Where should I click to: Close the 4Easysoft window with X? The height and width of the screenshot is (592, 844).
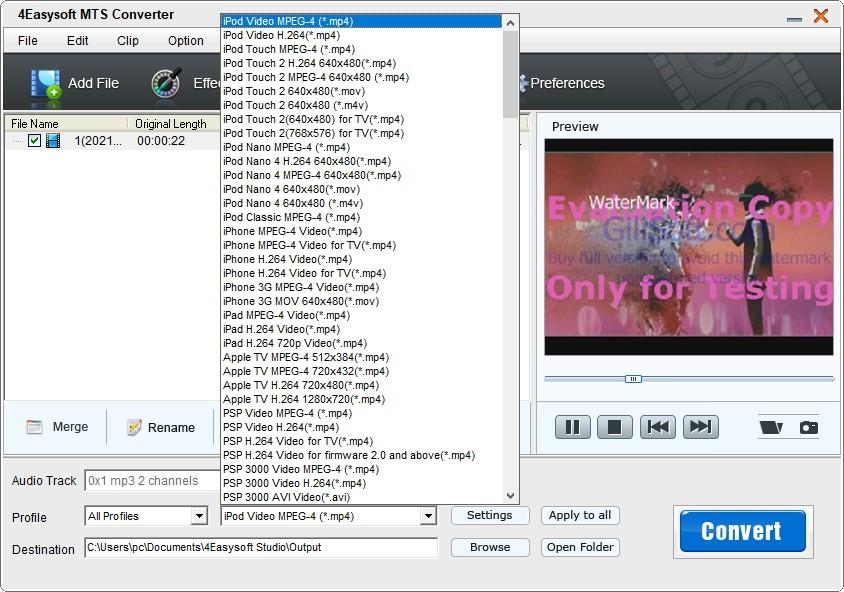[x=821, y=16]
